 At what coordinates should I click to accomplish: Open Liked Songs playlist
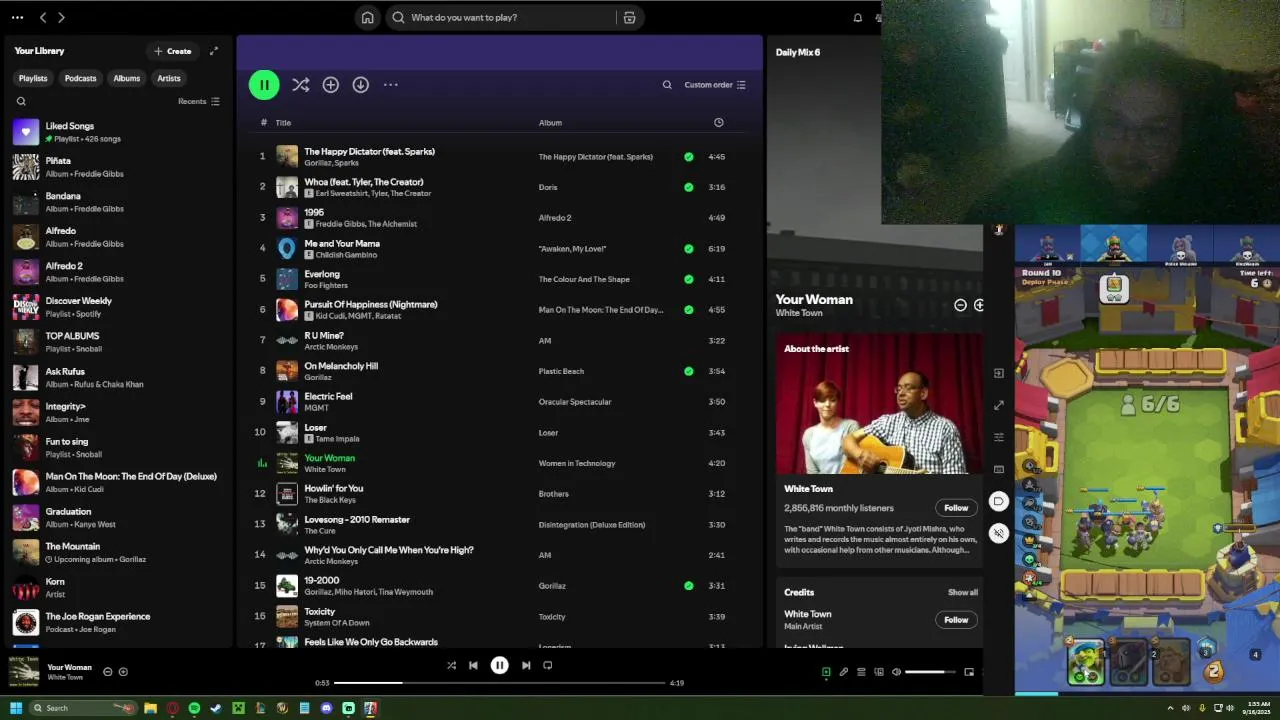click(x=118, y=132)
